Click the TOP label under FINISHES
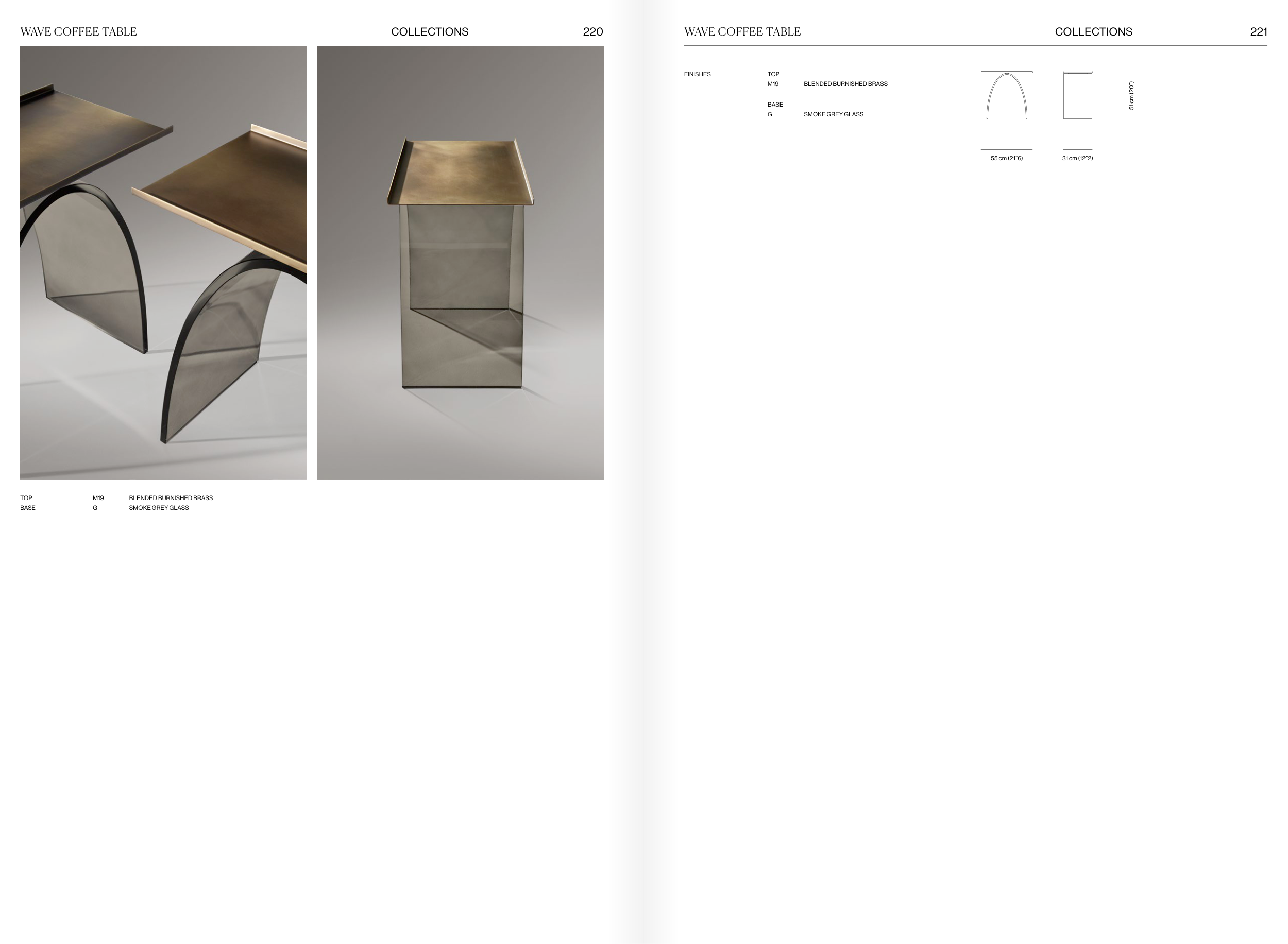 [773, 74]
